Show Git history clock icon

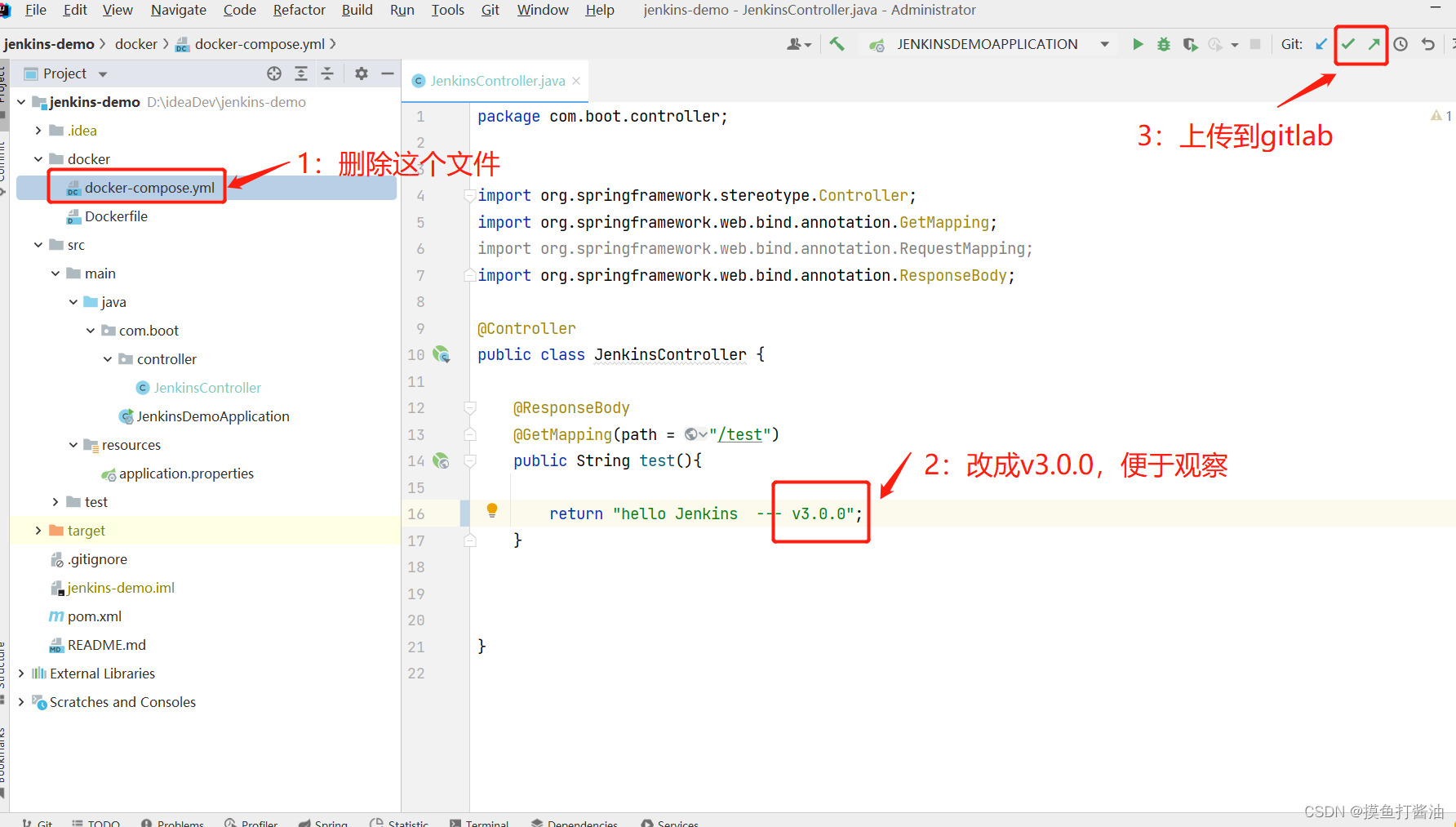[1401, 44]
